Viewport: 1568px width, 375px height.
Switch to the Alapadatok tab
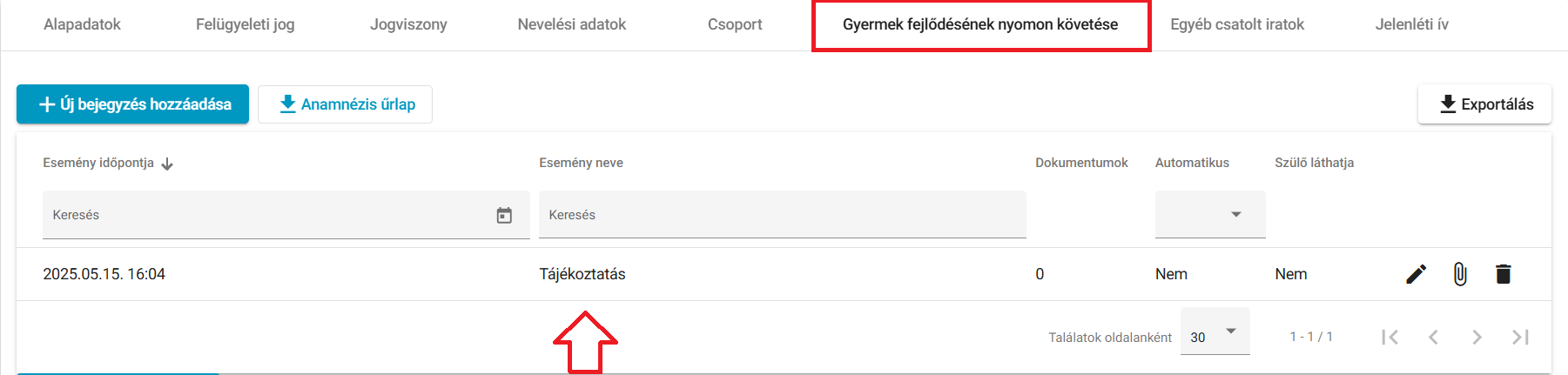(x=82, y=24)
